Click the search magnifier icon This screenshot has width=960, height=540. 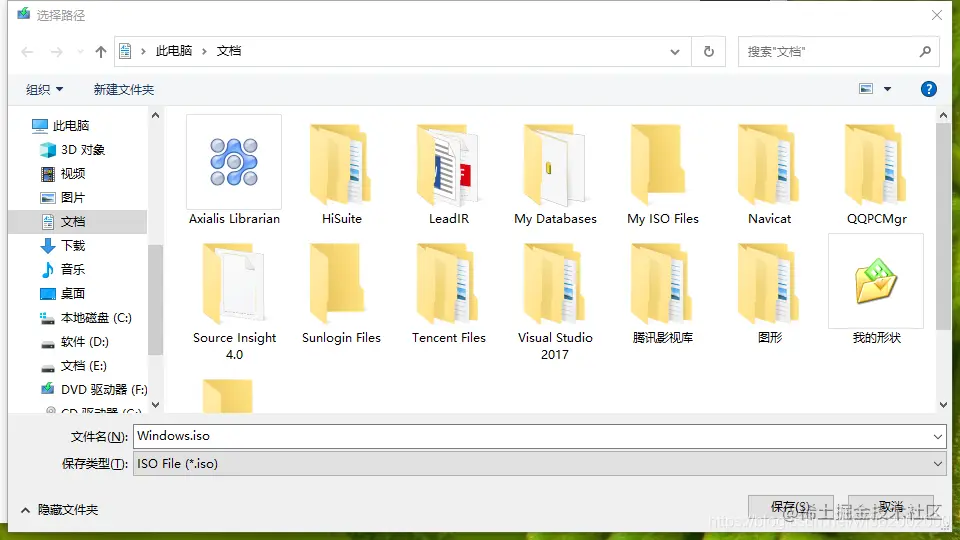925,51
